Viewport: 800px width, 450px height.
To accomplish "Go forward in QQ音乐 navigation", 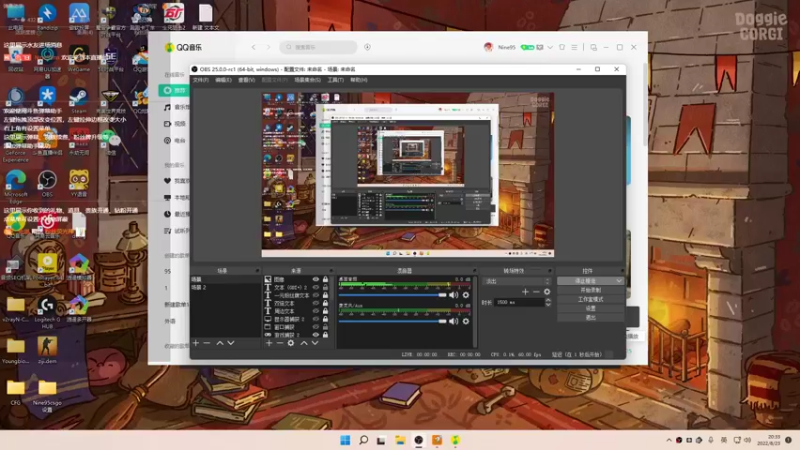I will [268, 47].
